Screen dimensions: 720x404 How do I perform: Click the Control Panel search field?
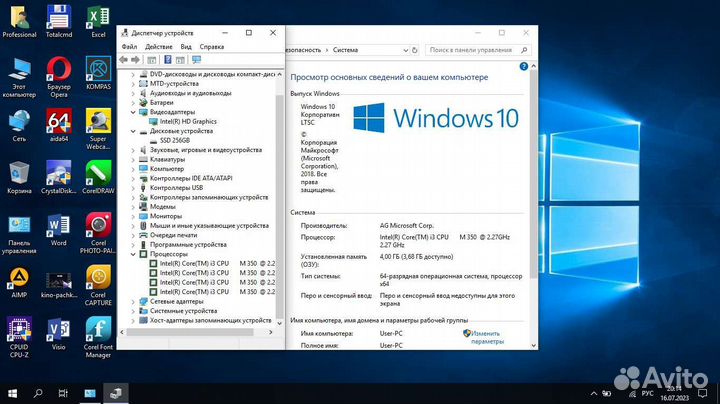tap(478, 50)
